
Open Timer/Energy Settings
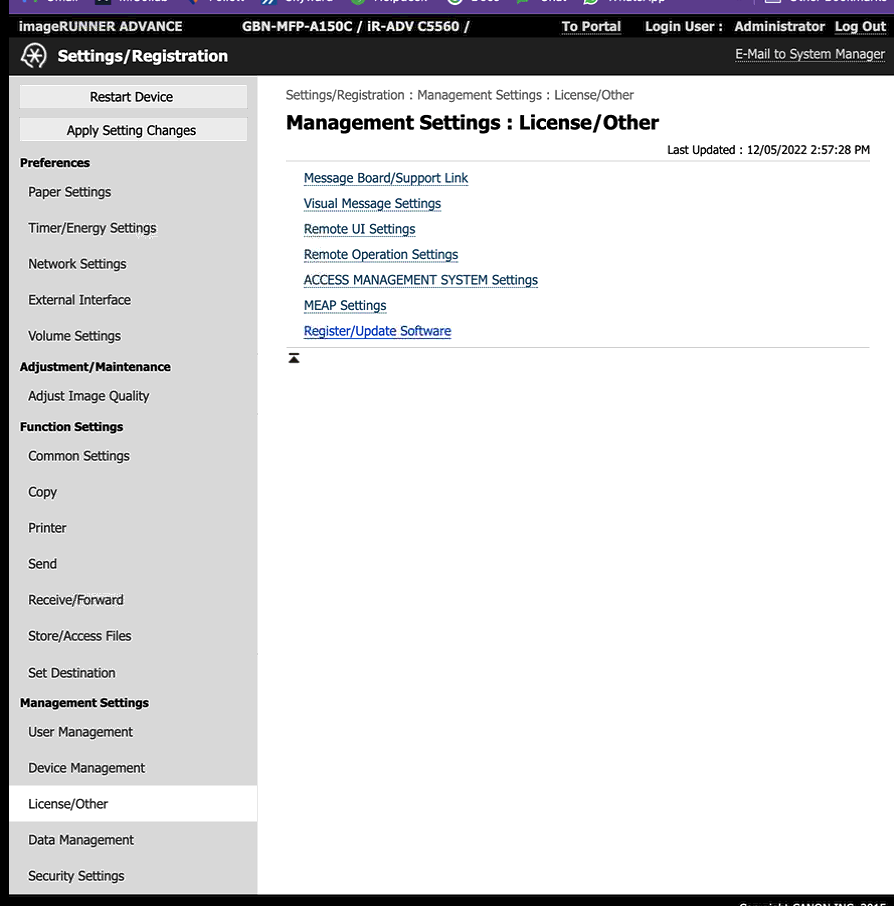coord(92,228)
